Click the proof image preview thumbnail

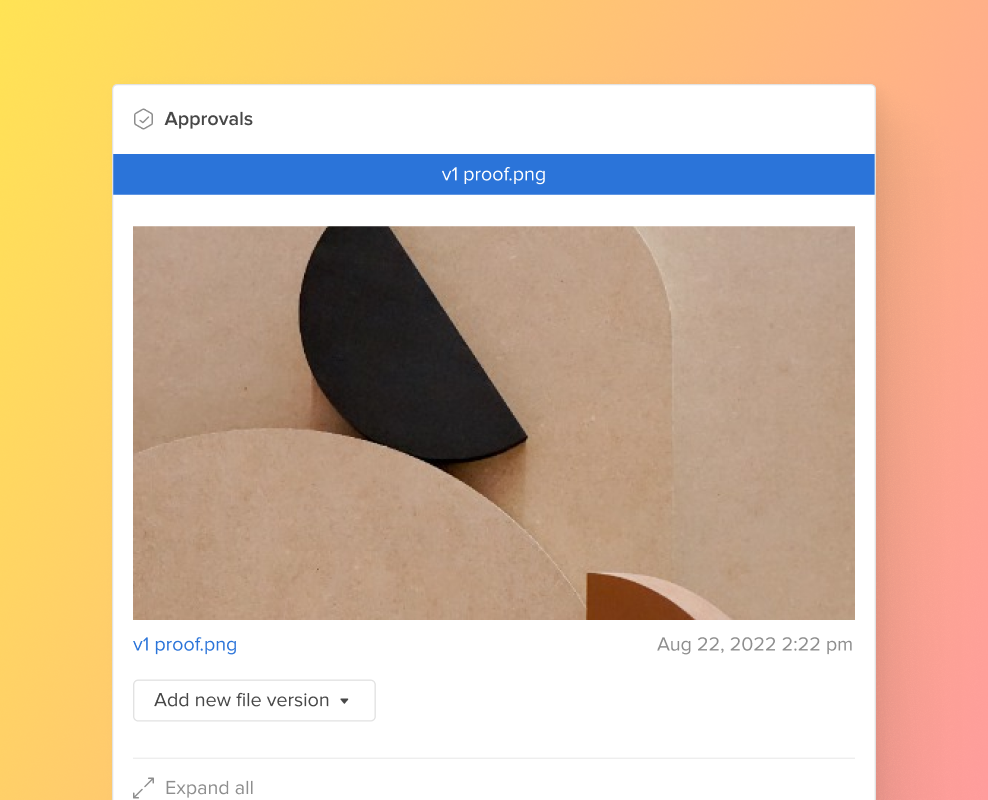(494, 423)
